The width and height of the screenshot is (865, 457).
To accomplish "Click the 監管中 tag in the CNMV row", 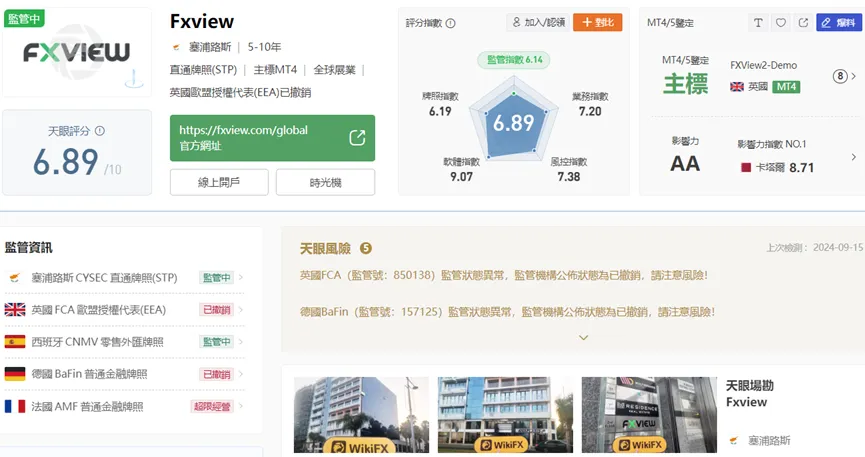I will click(x=217, y=342).
